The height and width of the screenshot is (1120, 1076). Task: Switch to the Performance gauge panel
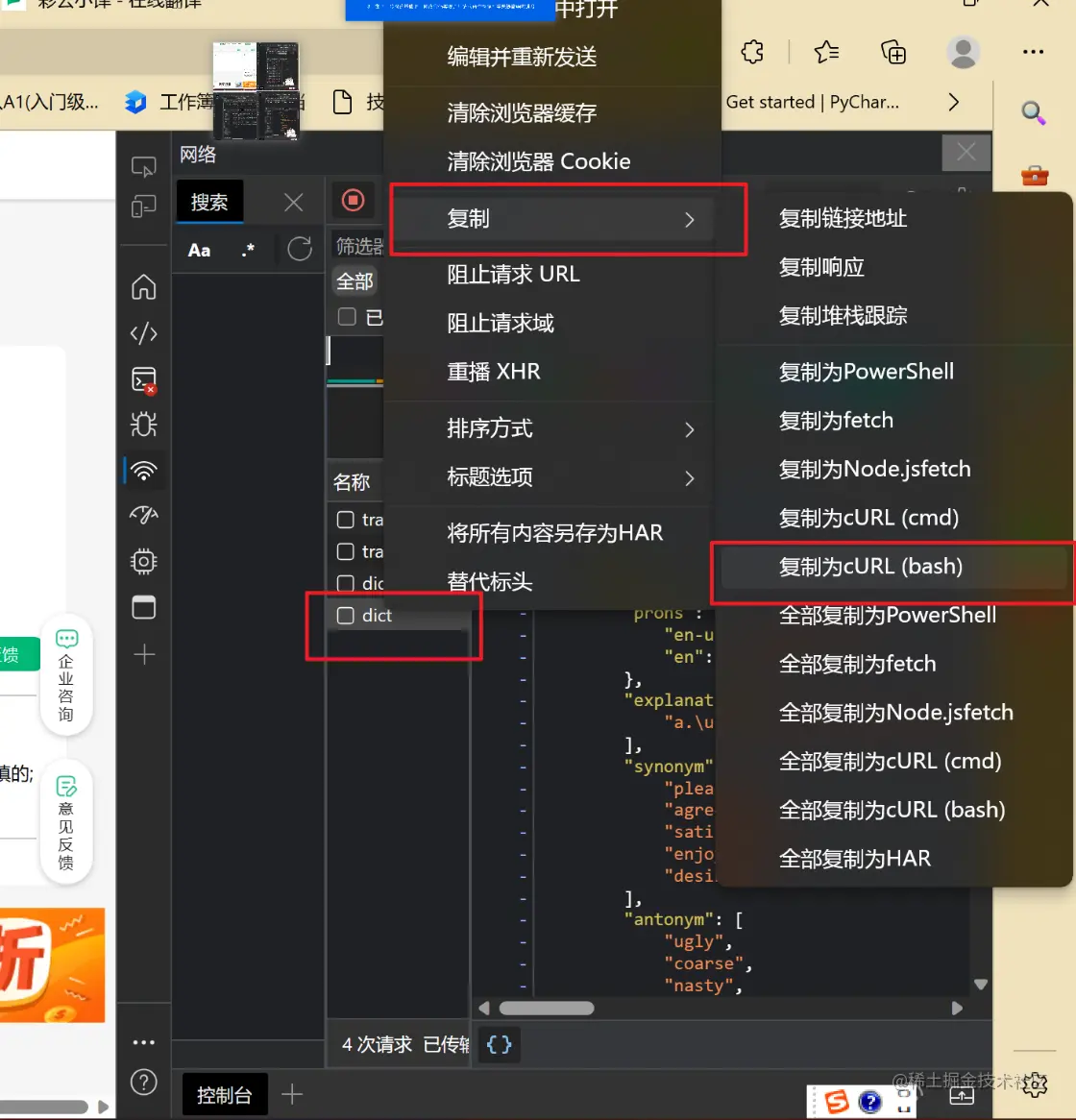(x=143, y=516)
